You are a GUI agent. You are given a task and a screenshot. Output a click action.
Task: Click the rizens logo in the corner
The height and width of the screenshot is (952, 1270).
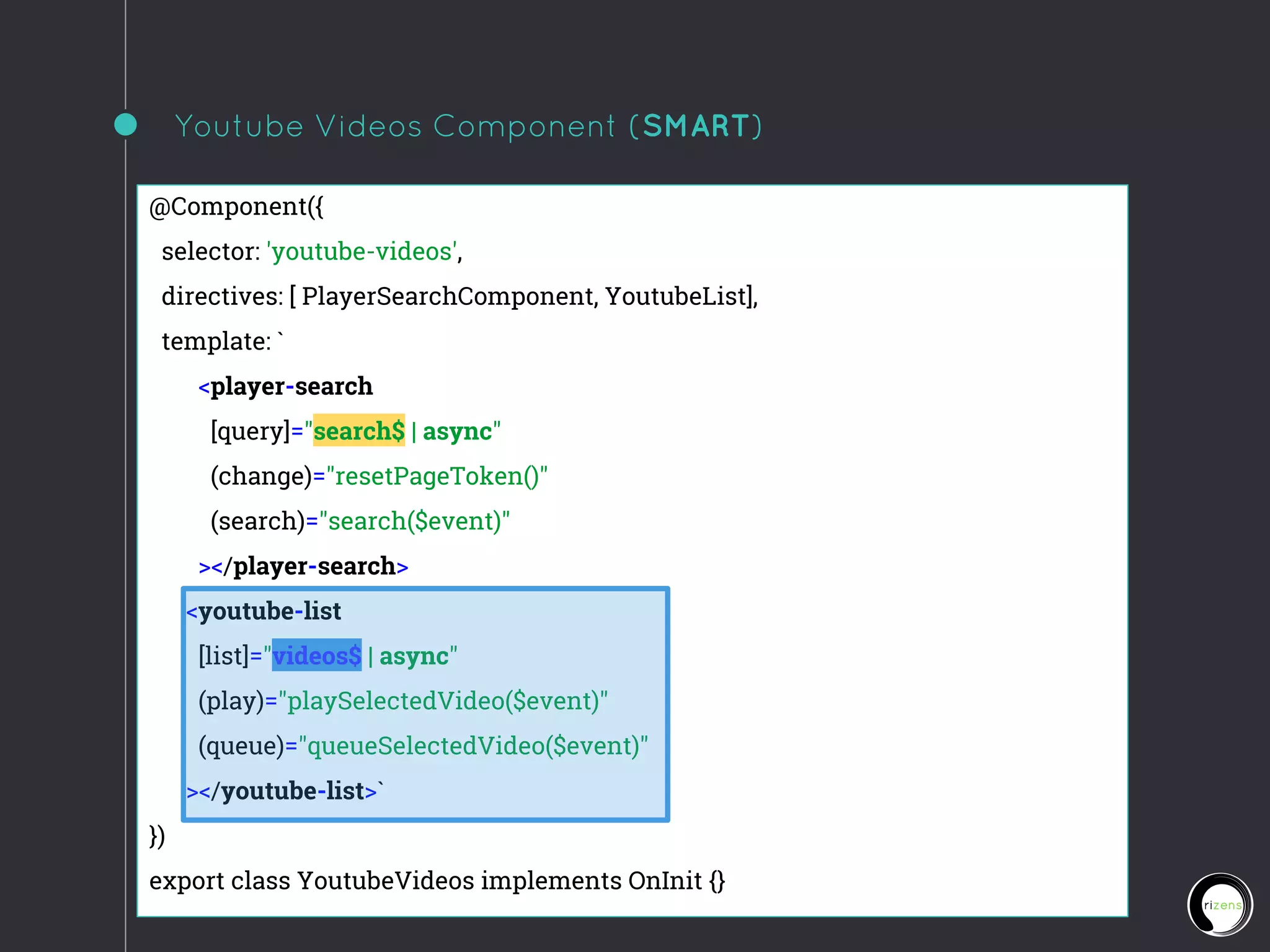1220,904
